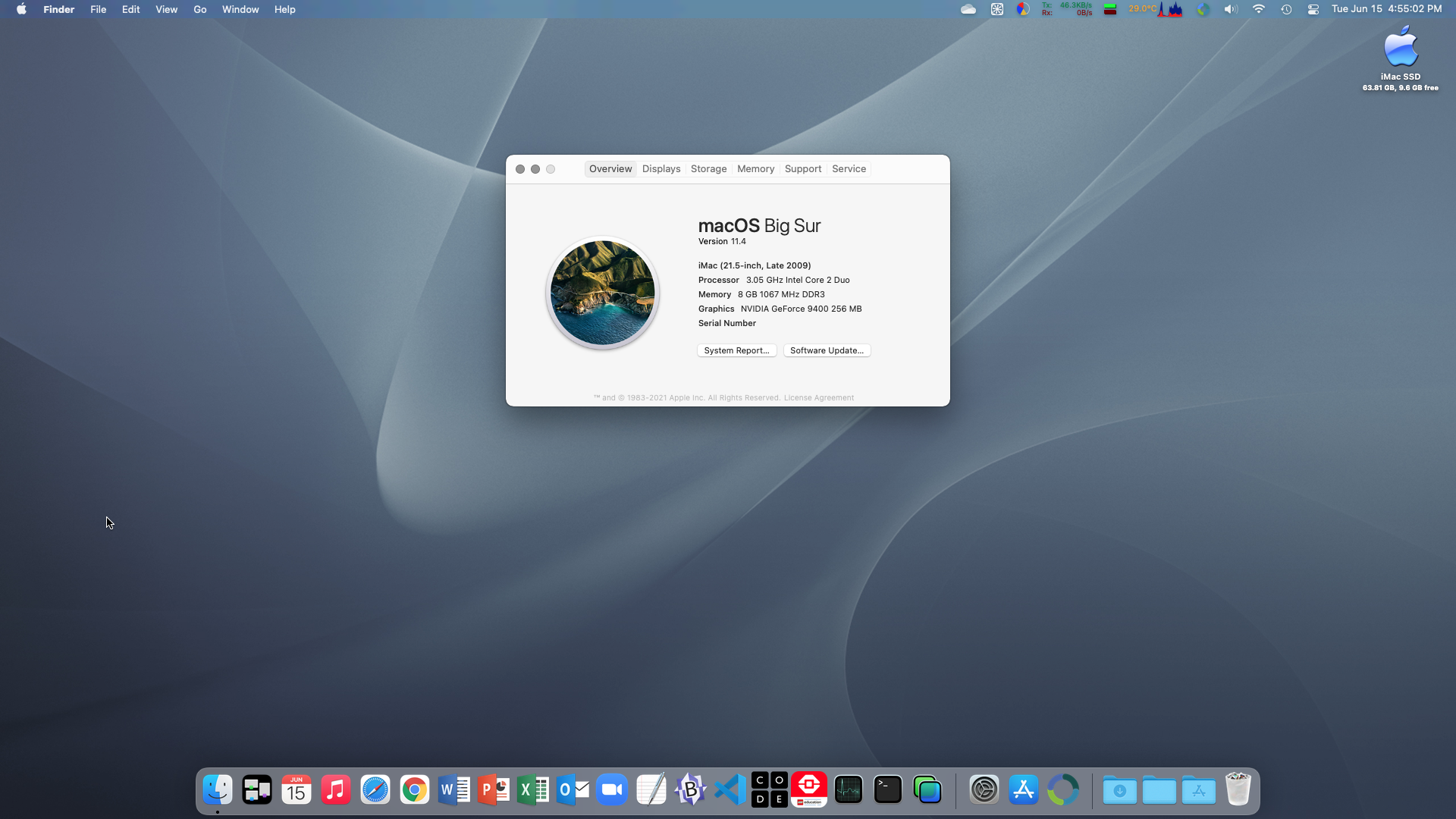1456x819 pixels.
Task: Open App Store from the Dock
Action: [x=1024, y=790]
